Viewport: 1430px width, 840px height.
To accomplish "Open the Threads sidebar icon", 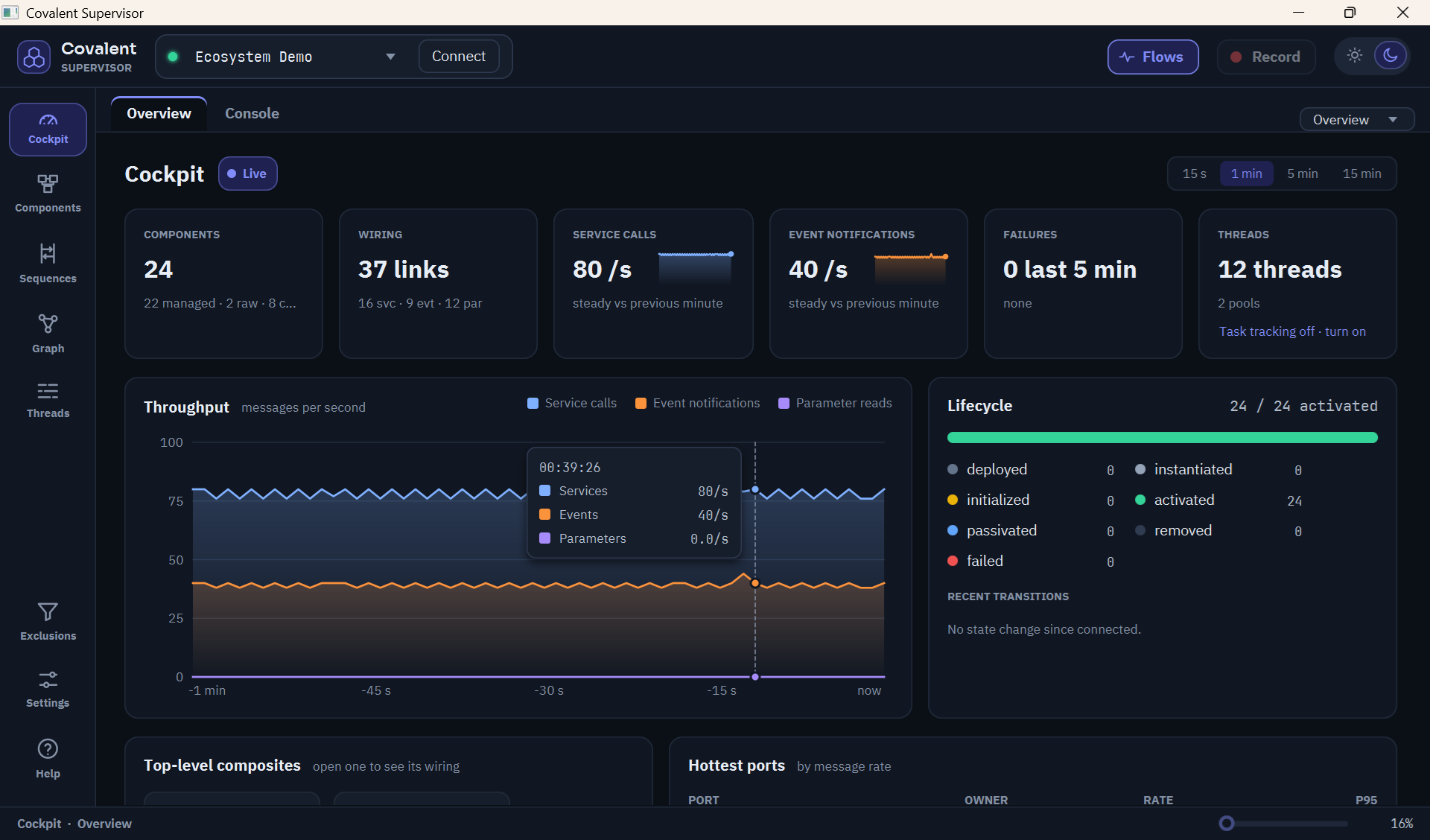I will click(48, 391).
